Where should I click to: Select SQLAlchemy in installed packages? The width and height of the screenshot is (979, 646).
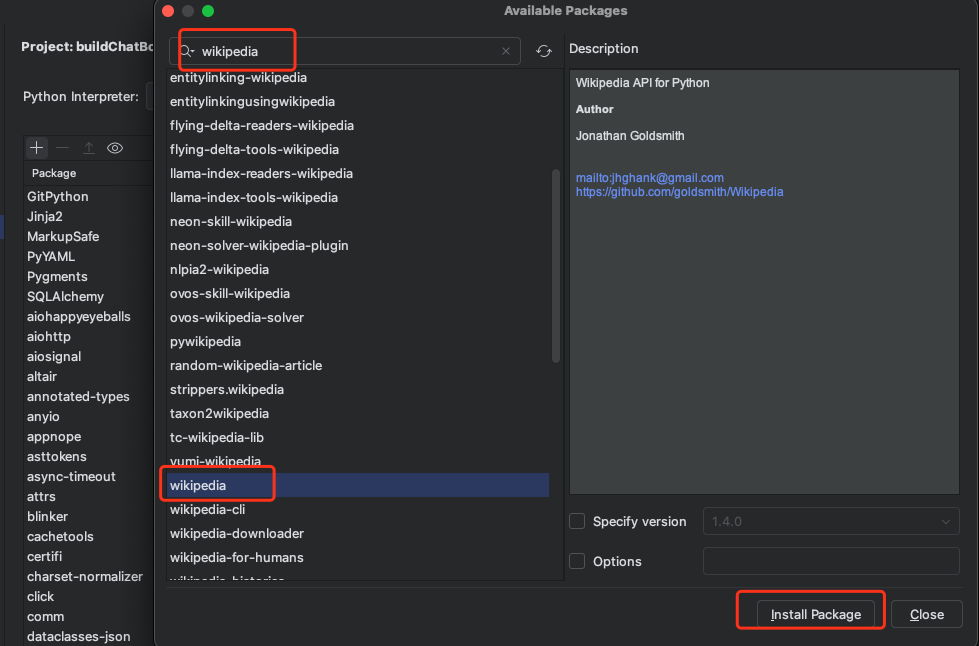[x=65, y=296]
